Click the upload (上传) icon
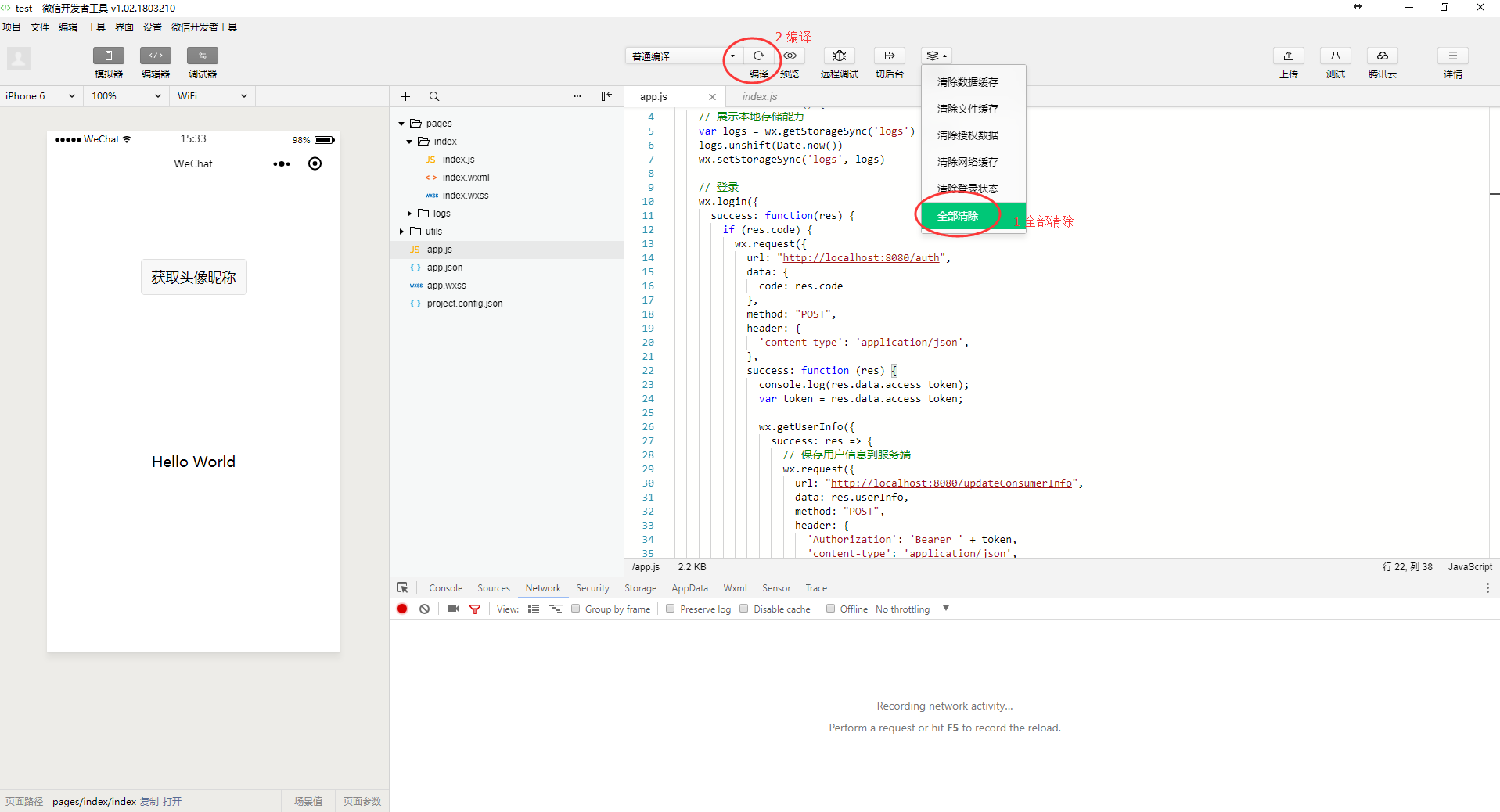Viewport: 1500px width, 812px height. click(1289, 56)
